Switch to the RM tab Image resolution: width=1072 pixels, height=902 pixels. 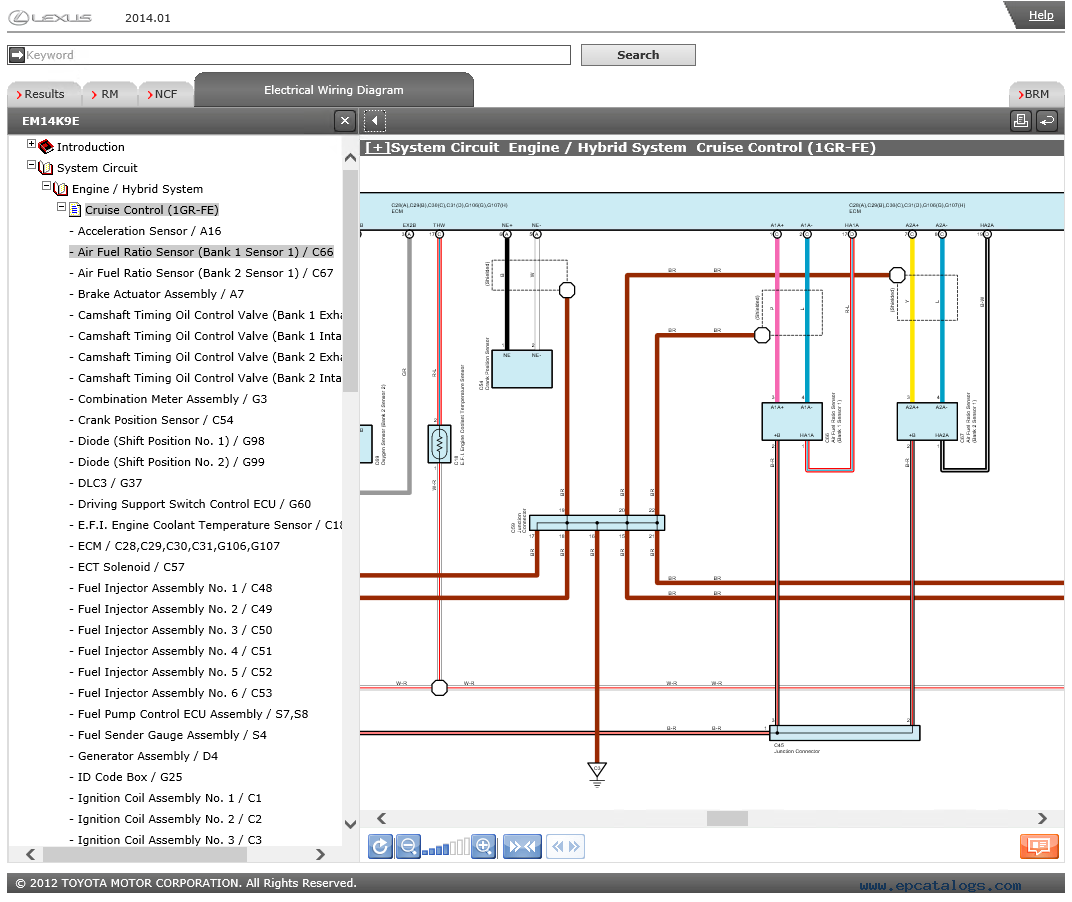pyautogui.click(x=109, y=94)
